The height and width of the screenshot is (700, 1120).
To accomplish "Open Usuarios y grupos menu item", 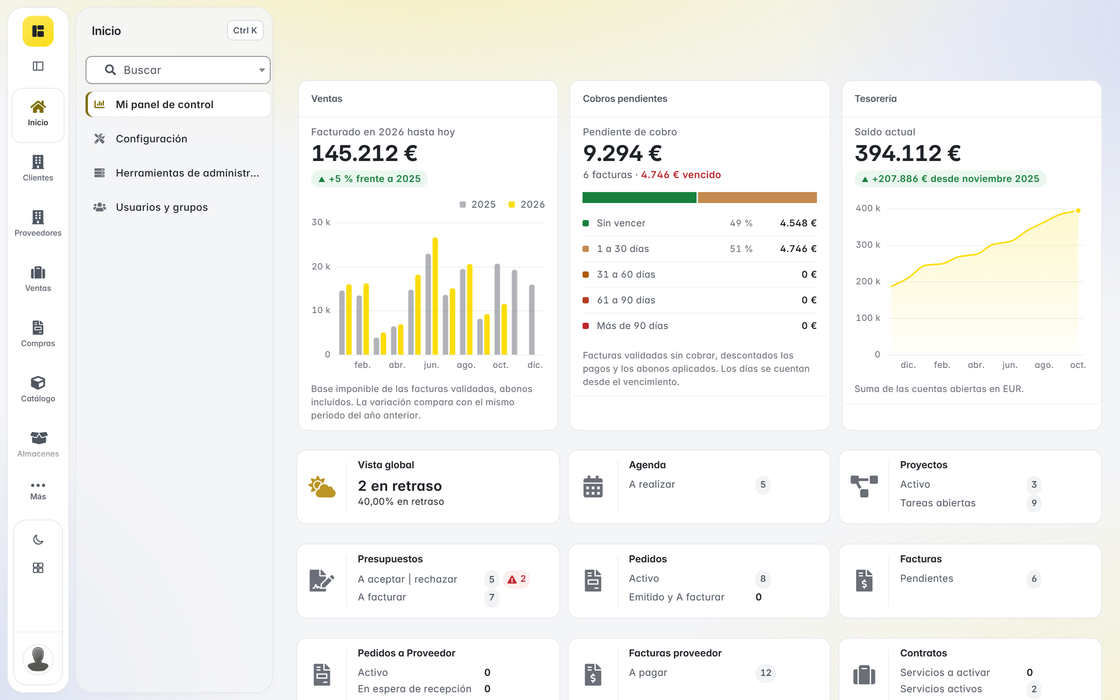I will 178,207.
